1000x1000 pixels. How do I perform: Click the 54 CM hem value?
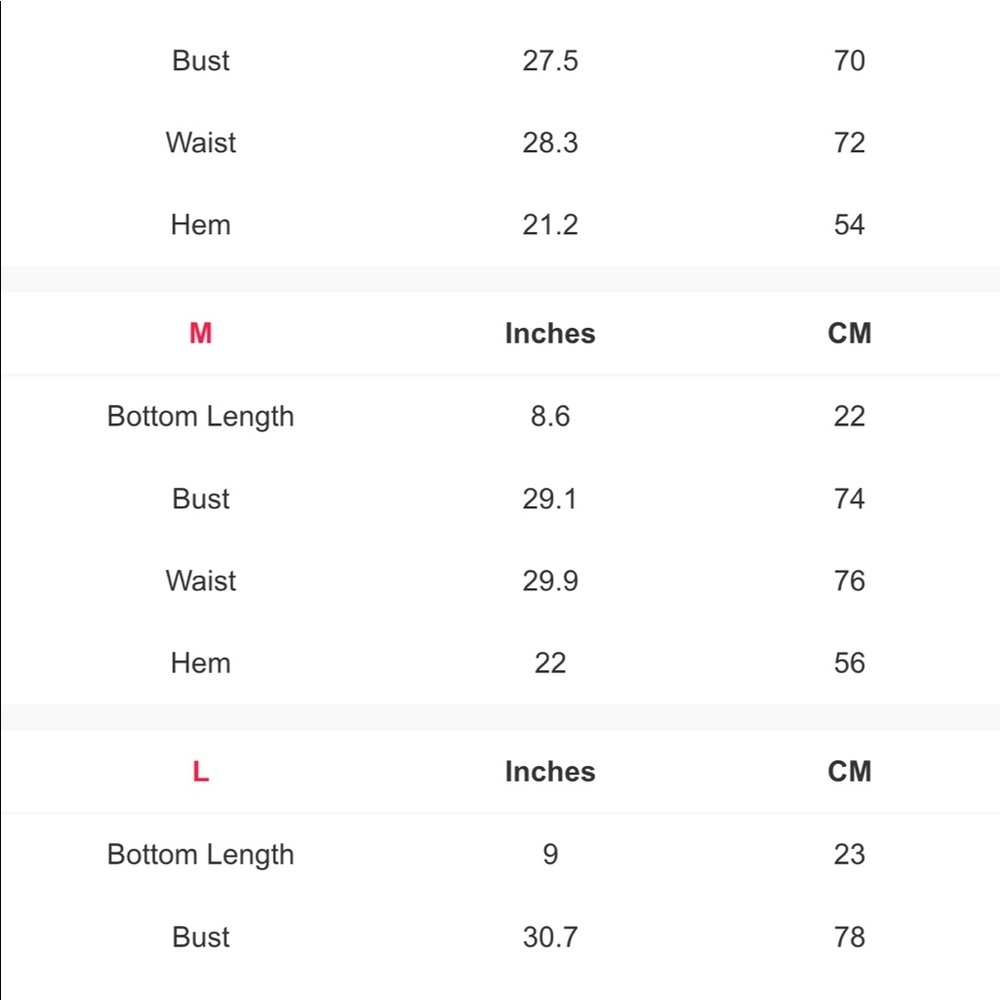click(849, 224)
